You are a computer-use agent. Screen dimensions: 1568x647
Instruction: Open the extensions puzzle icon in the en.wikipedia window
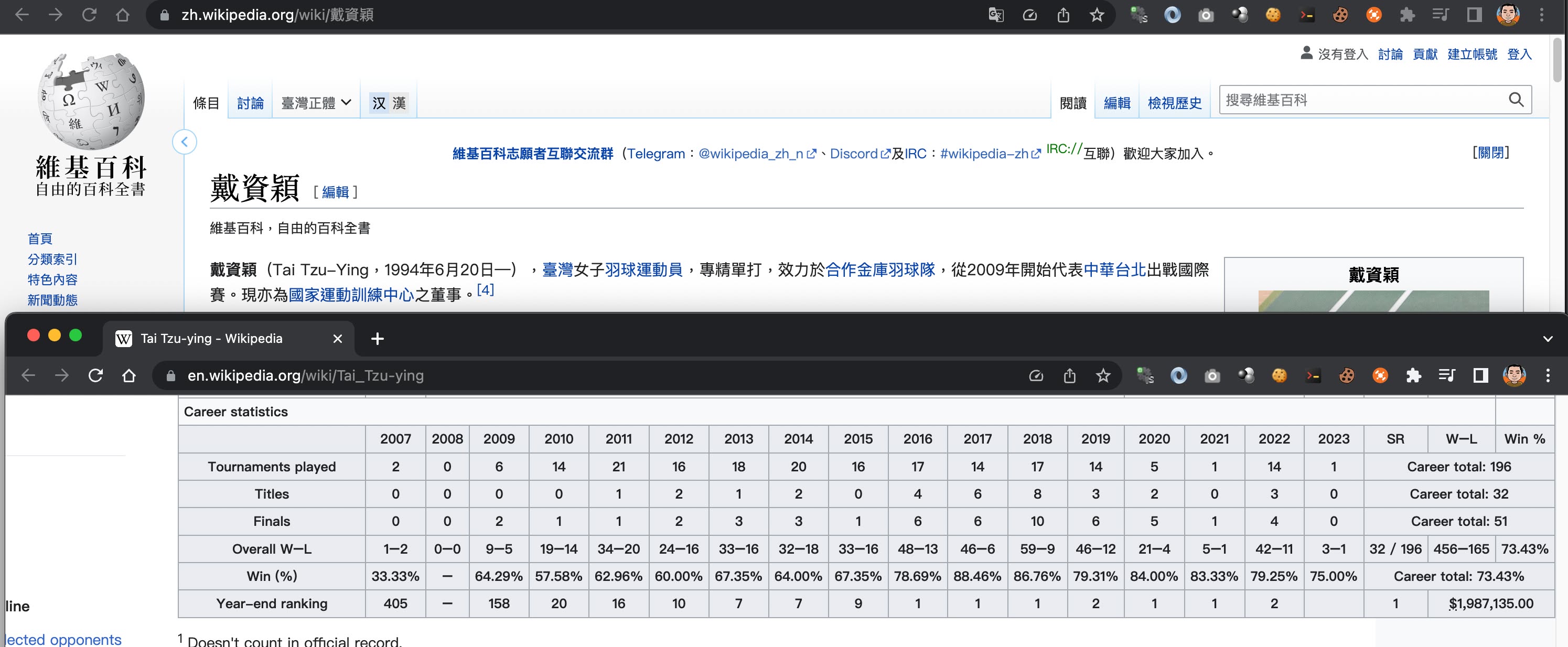pos(1413,375)
